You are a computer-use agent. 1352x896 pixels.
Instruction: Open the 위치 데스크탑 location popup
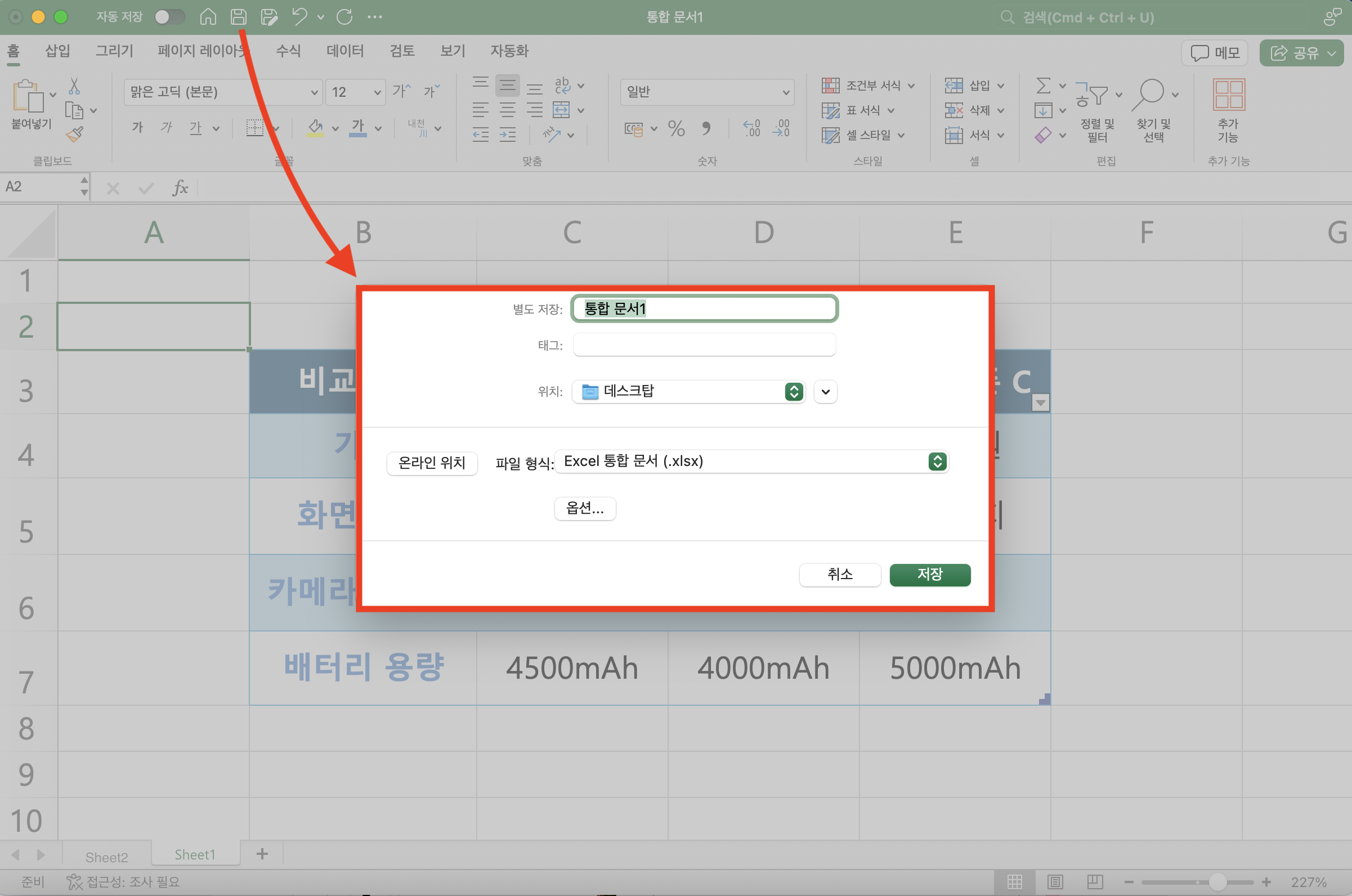[x=688, y=391]
